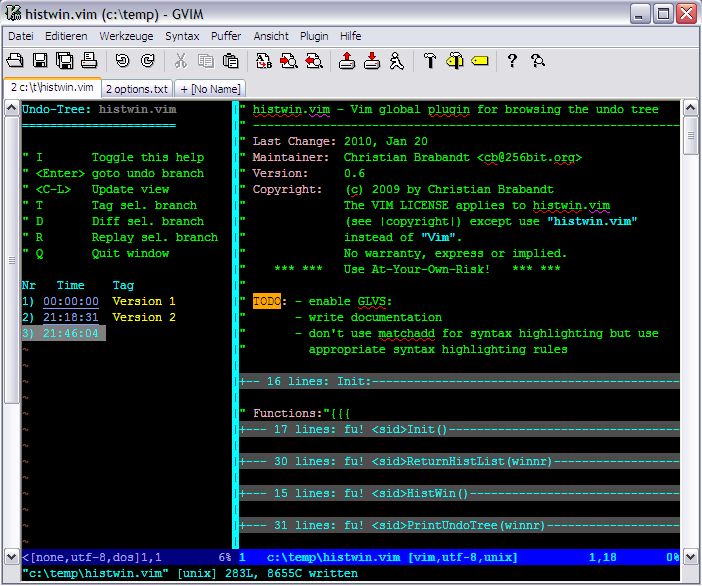Viewport: 702px width, 586px height.
Task: Click the Paste toolbar icon
Action: click(229, 61)
